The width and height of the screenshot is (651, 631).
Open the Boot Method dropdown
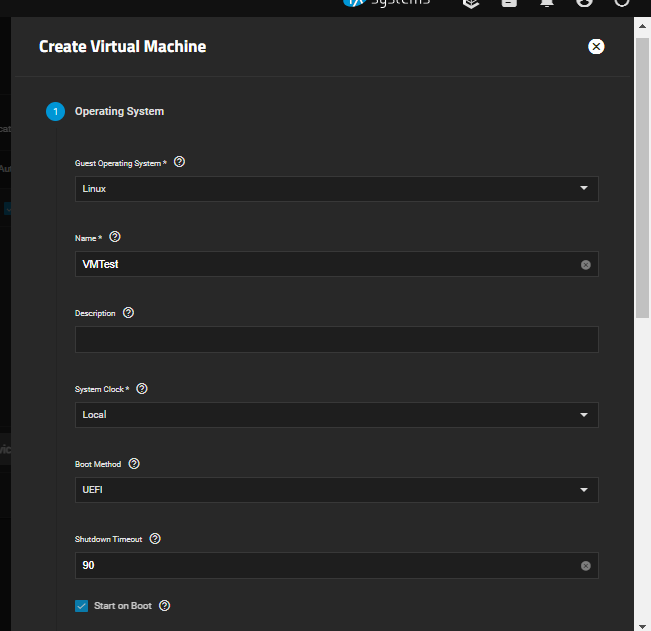click(x=337, y=490)
